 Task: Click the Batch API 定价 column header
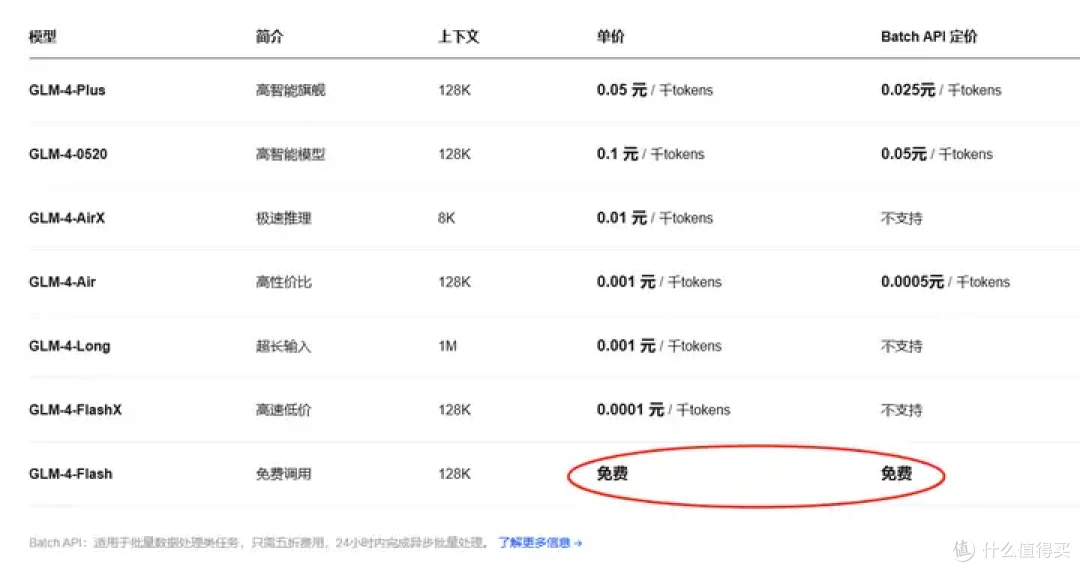coord(928,37)
